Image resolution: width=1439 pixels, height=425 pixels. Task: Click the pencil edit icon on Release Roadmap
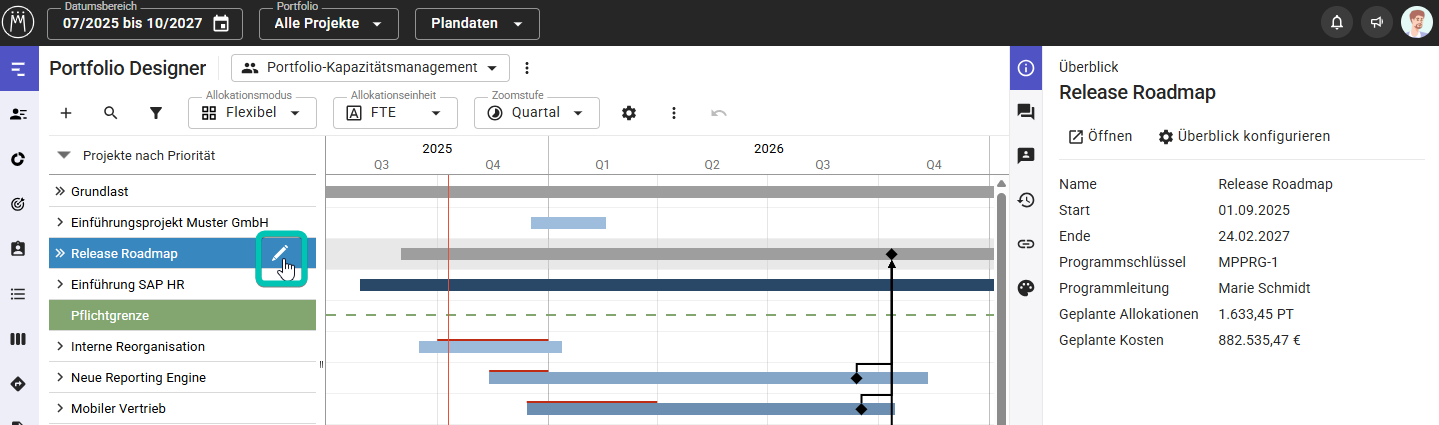pyautogui.click(x=280, y=253)
